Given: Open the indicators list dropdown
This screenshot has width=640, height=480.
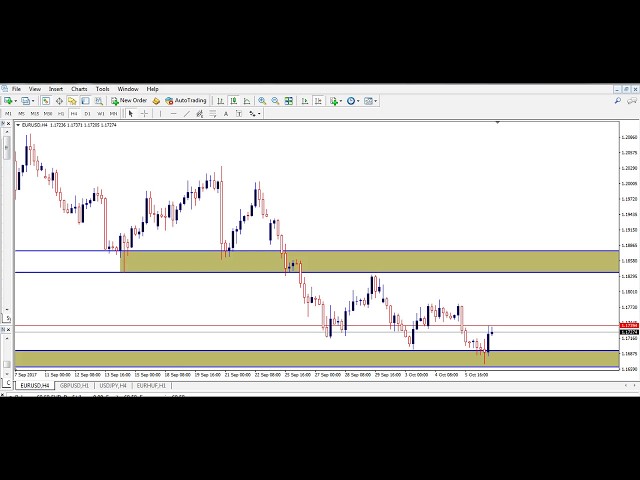Looking at the screenshot, I should tap(343, 101).
